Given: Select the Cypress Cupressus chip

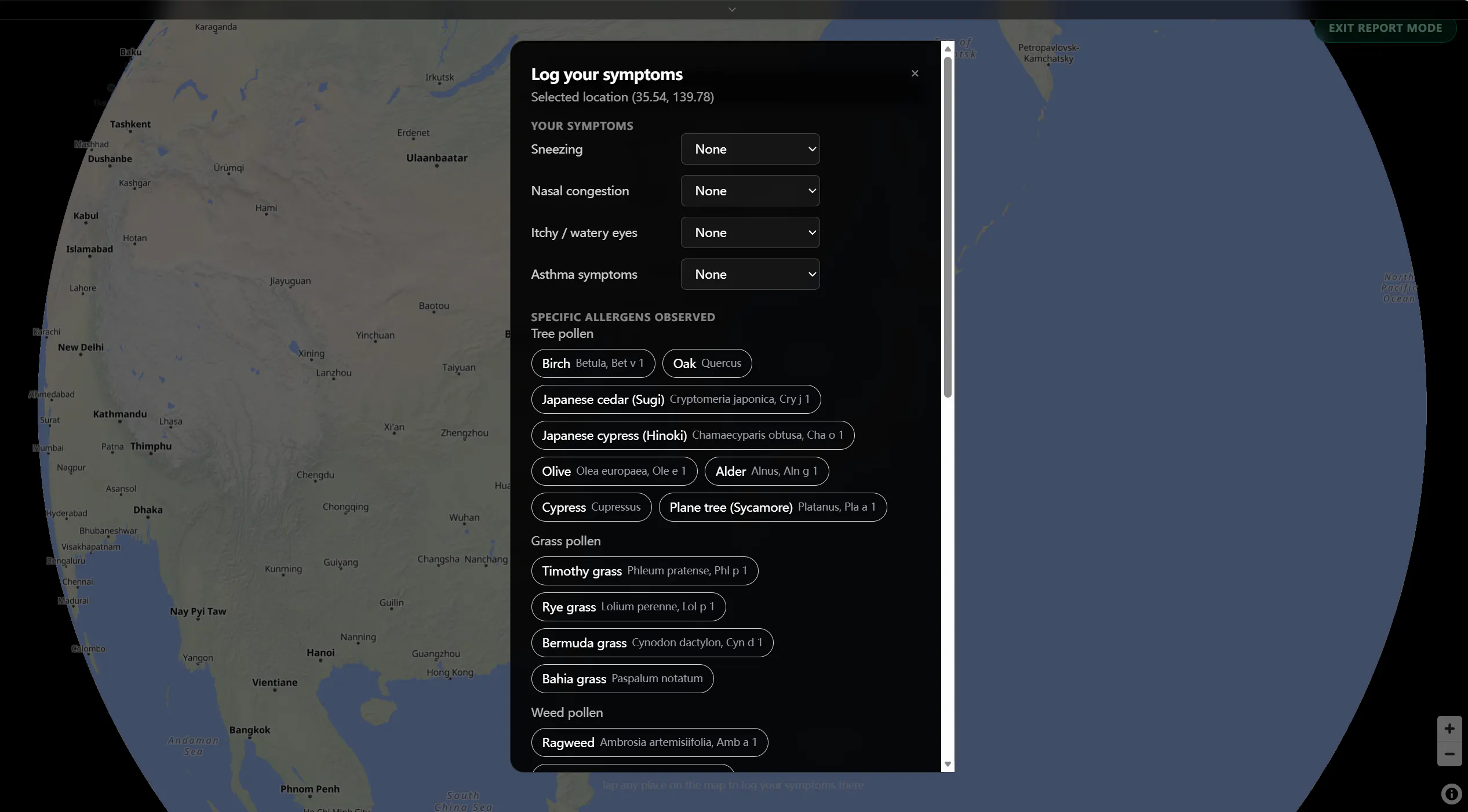Looking at the screenshot, I should coord(591,507).
